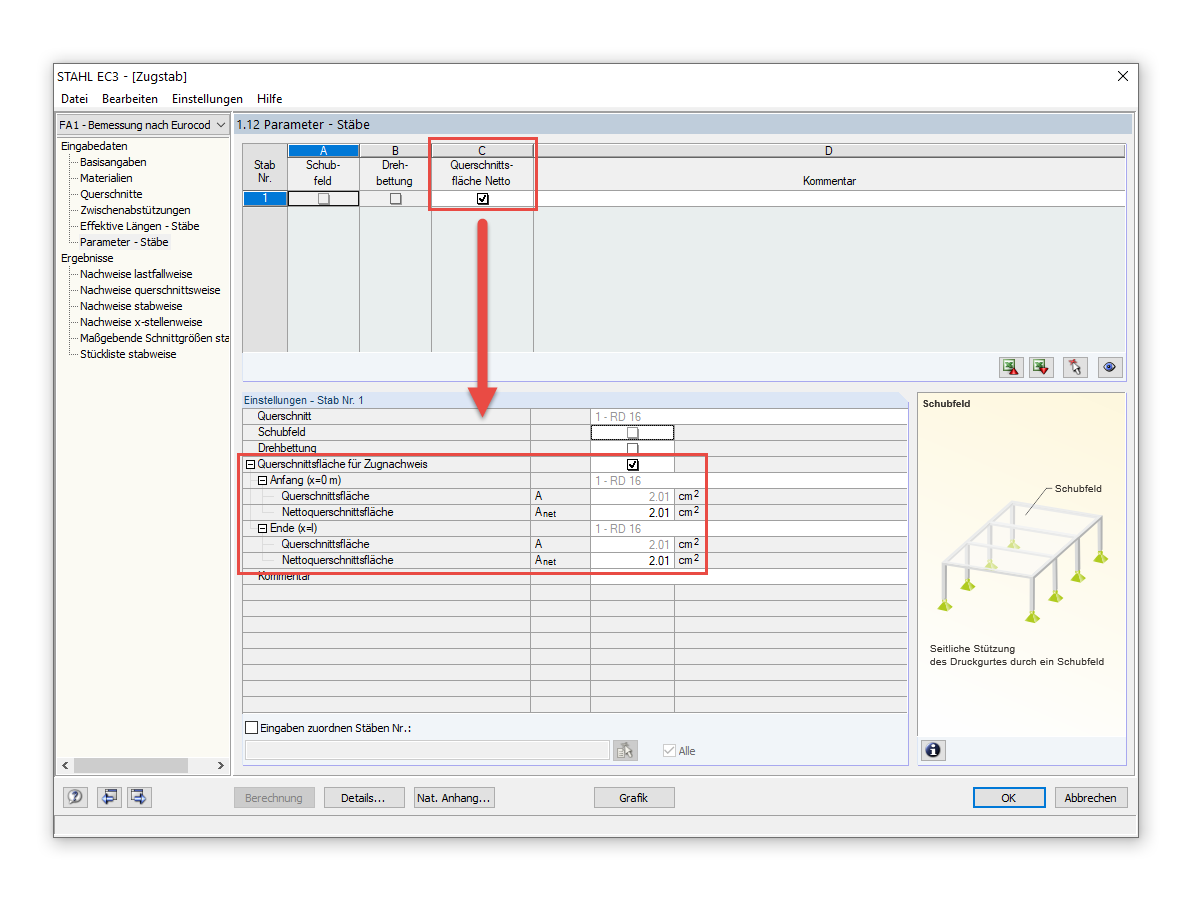Click the Details... button
The image size is (1200, 900).
pyautogui.click(x=364, y=798)
